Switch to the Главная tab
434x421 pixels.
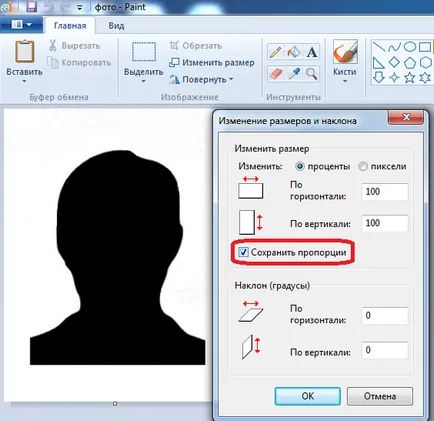(x=70, y=26)
